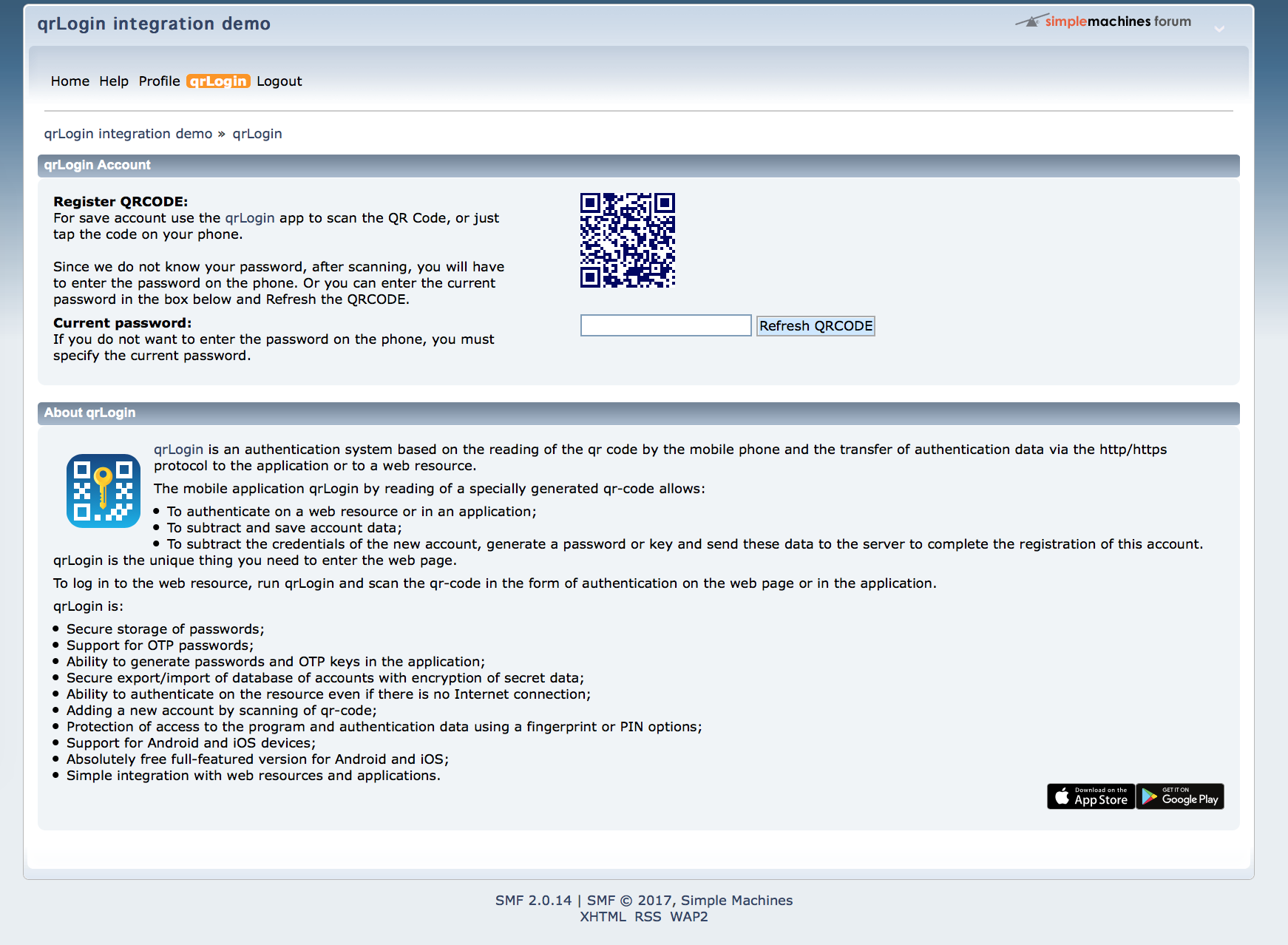The width and height of the screenshot is (1288, 945).
Task: Go to the Home menu item
Action: tap(70, 81)
